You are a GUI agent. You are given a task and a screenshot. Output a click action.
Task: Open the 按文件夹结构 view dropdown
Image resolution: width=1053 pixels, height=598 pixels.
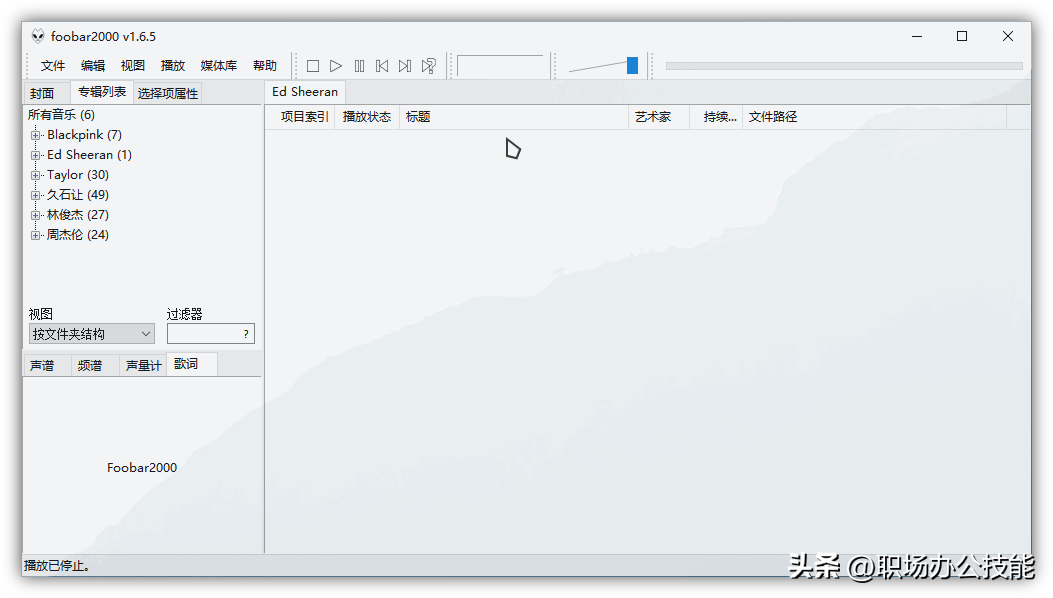pos(91,334)
